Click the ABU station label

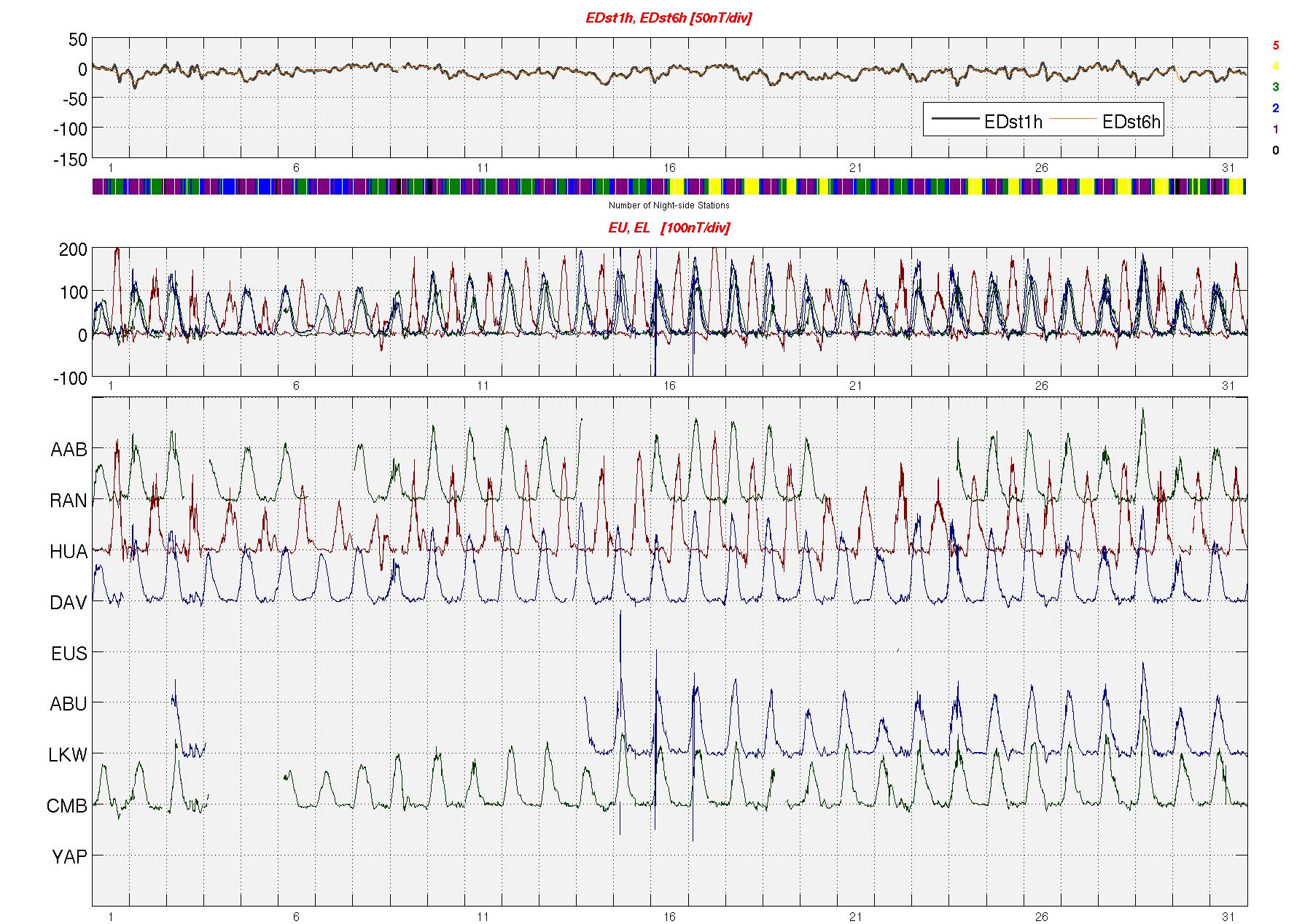click(x=69, y=704)
